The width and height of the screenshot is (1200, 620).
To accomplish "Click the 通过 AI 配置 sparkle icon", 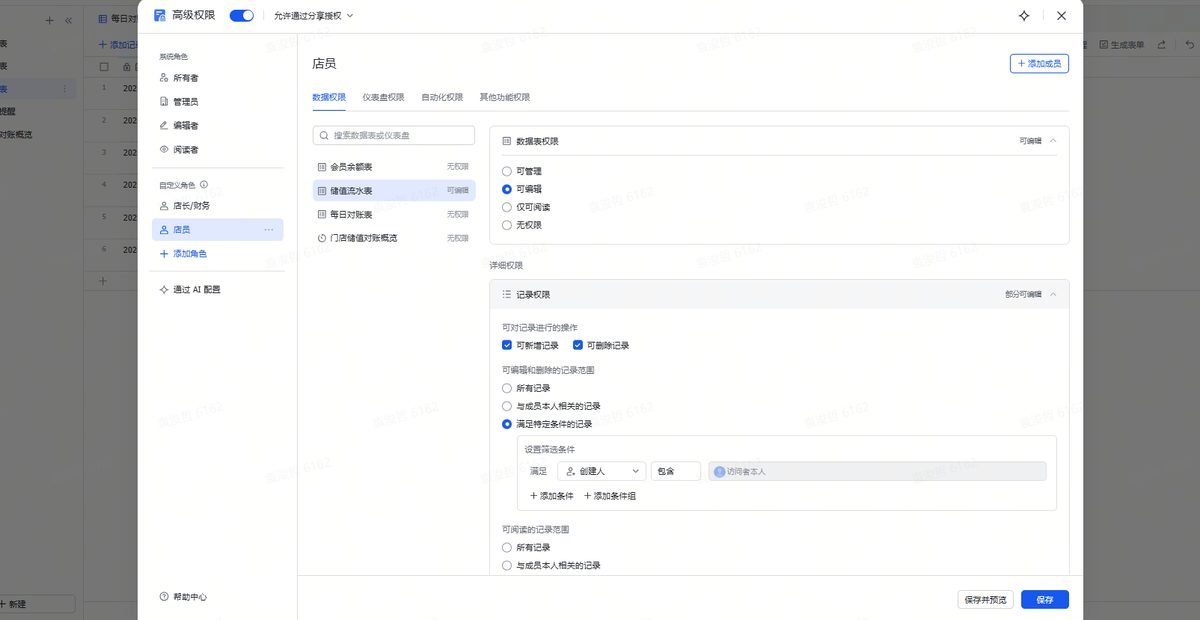I will coord(164,290).
